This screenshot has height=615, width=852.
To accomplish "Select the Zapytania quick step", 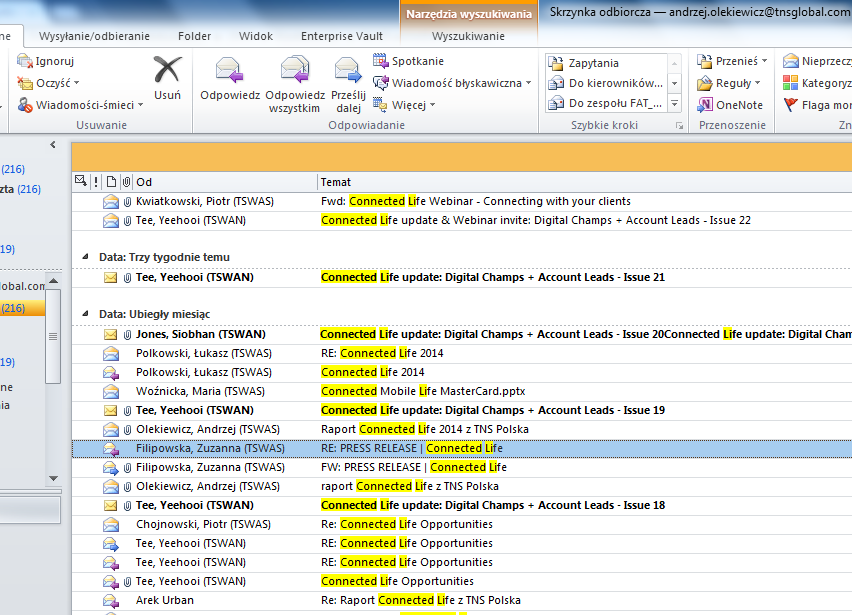I will pos(606,63).
